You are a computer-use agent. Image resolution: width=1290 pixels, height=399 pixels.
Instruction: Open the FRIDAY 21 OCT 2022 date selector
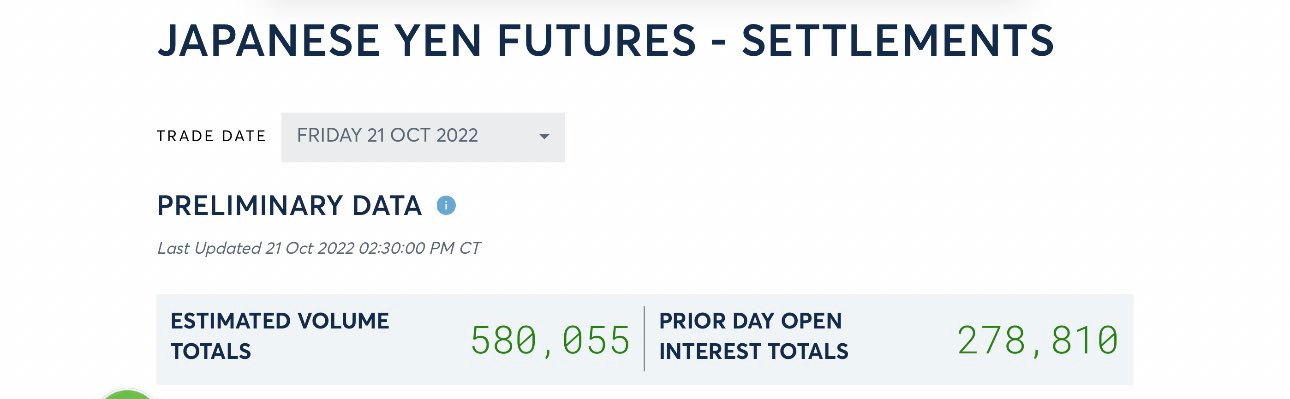point(423,137)
